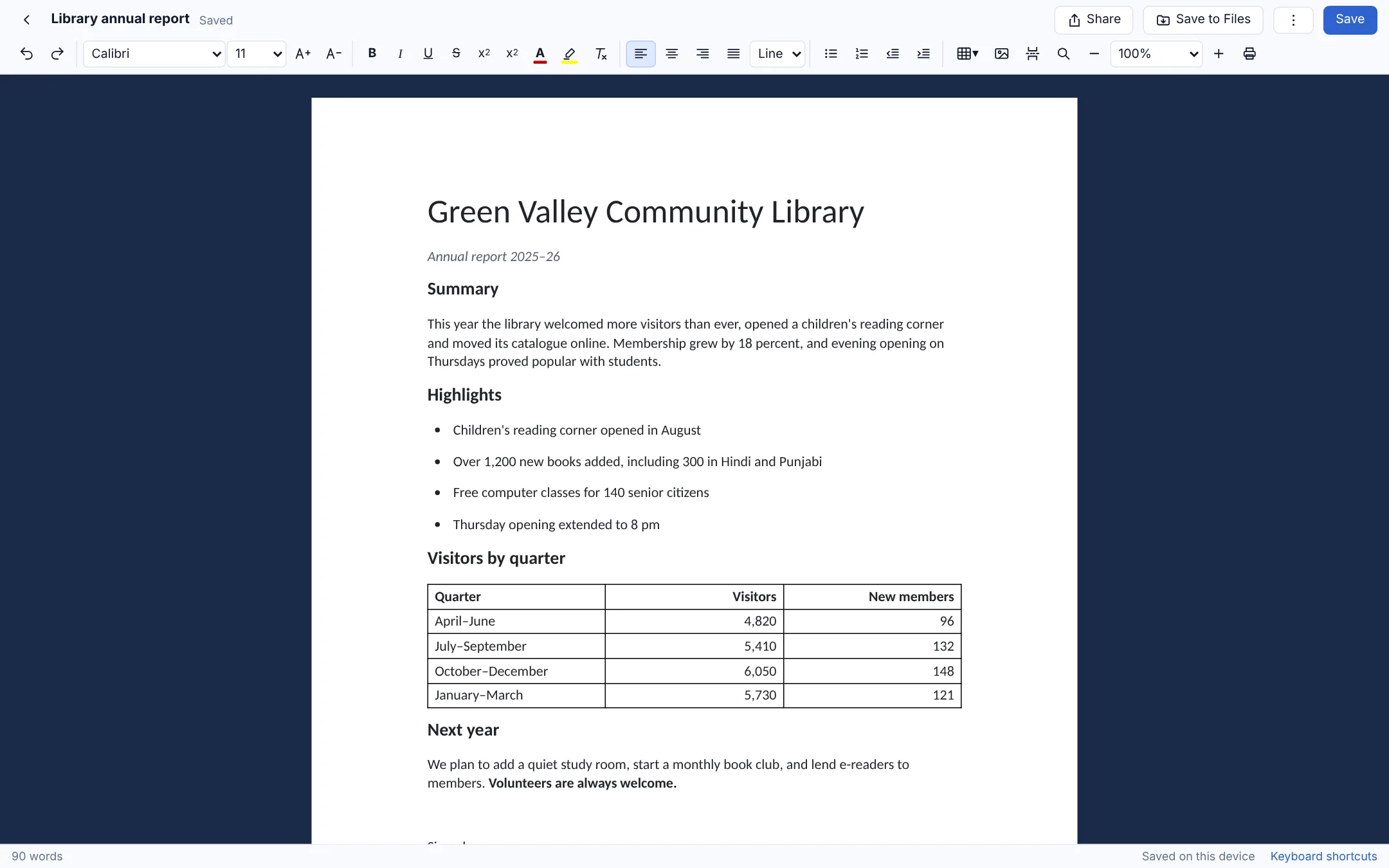Click the redo arrow icon

pyautogui.click(x=57, y=54)
